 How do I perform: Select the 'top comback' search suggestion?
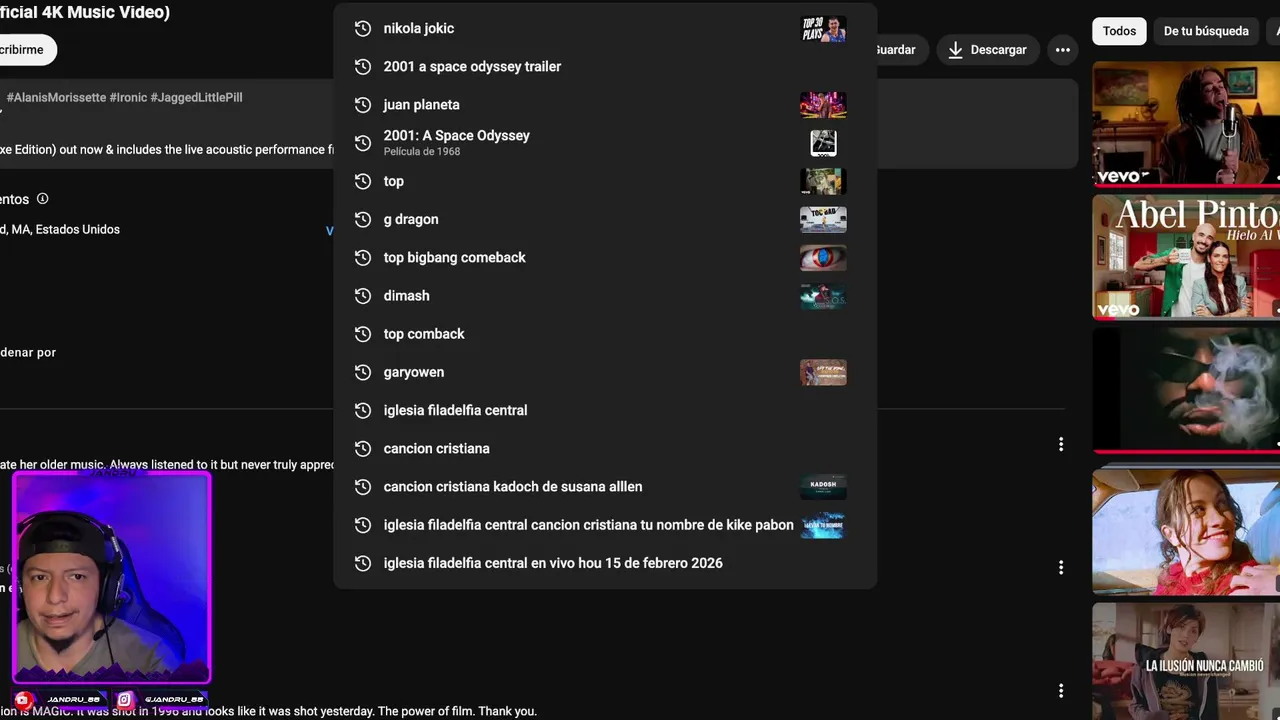605,334
